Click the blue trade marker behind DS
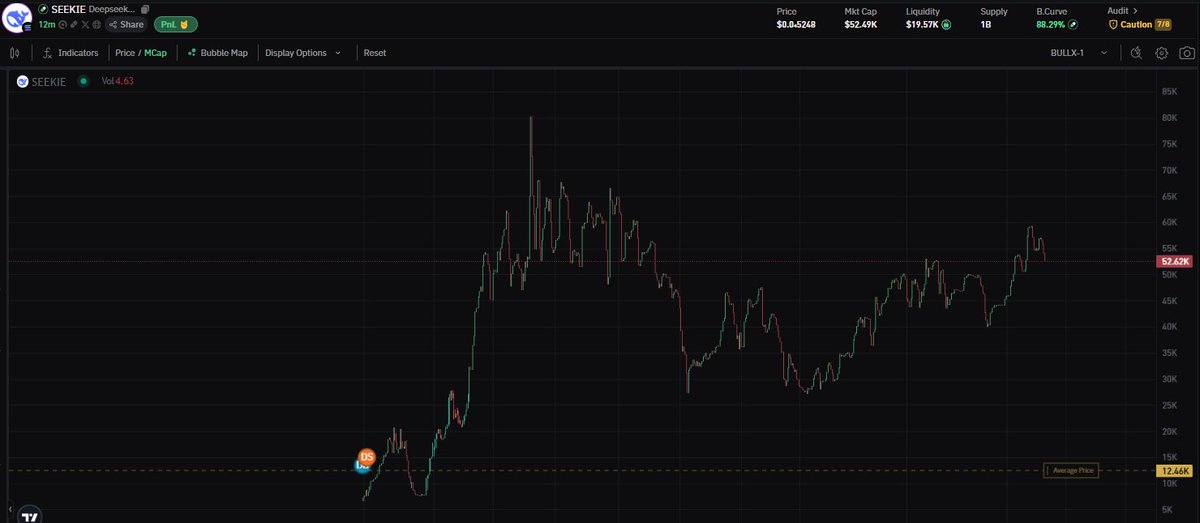 tap(360, 466)
